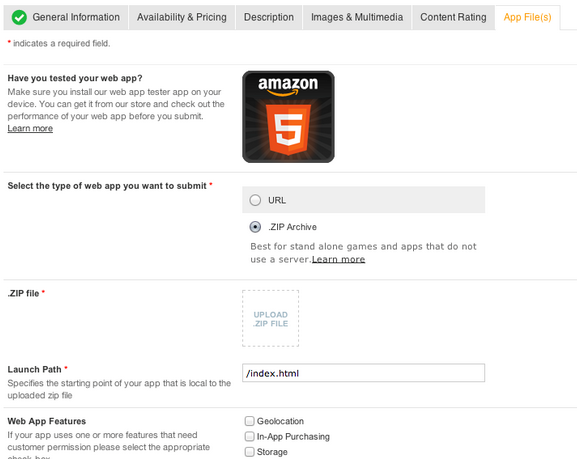Click the Amazon HTML5 web app tester icon
This screenshot has width=577, height=459.
tap(288, 117)
